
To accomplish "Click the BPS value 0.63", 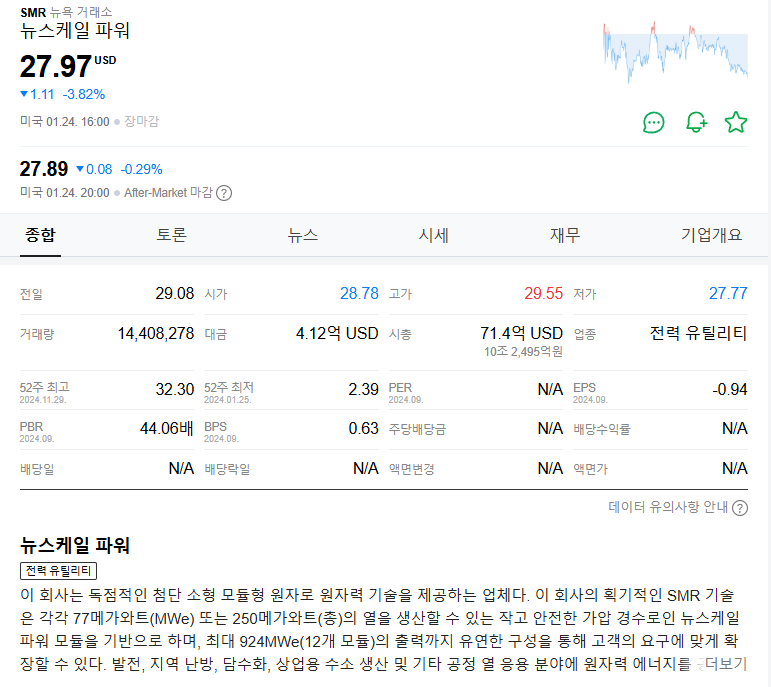I will point(363,428).
